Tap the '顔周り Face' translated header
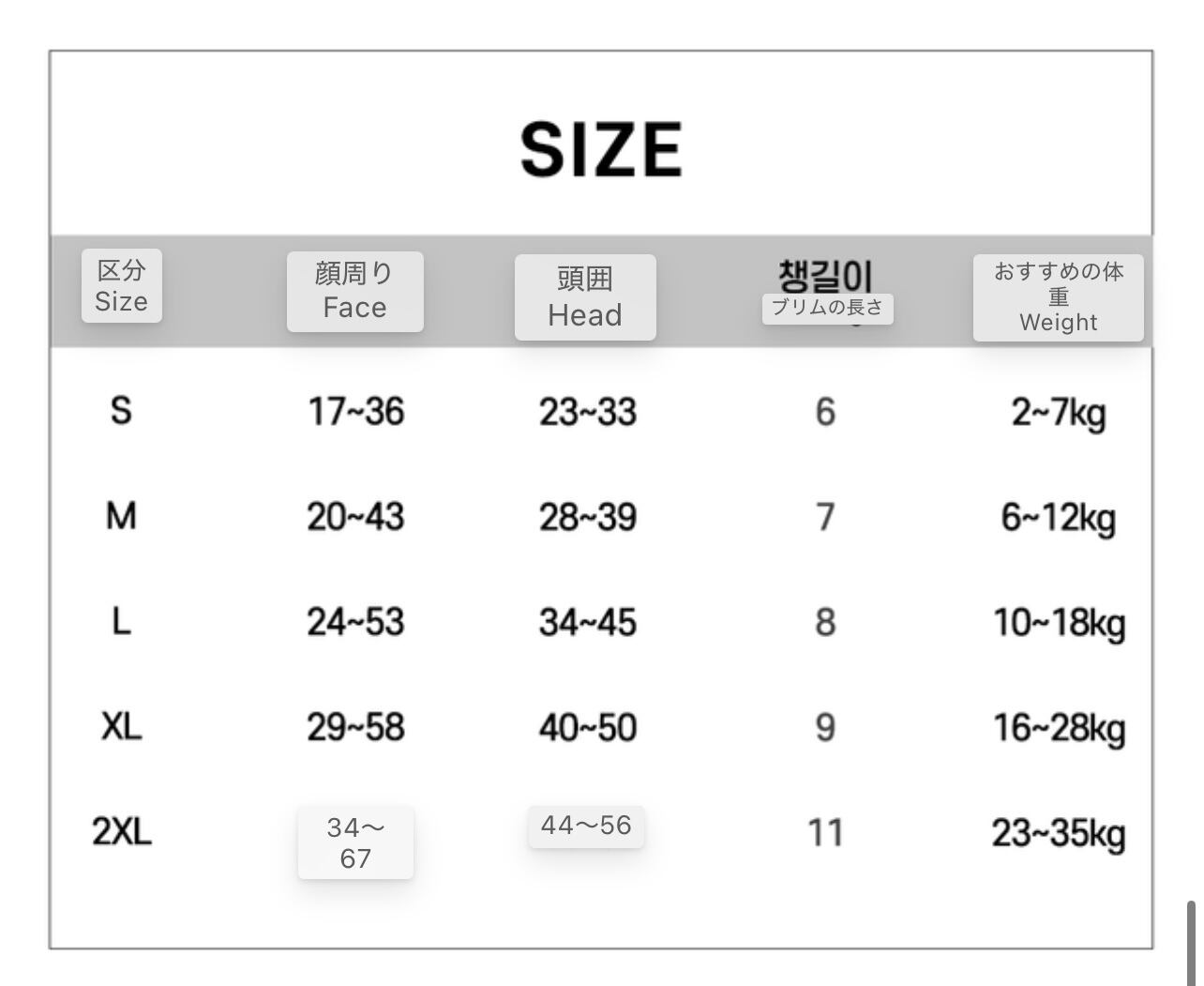 (x=354, y=291)
